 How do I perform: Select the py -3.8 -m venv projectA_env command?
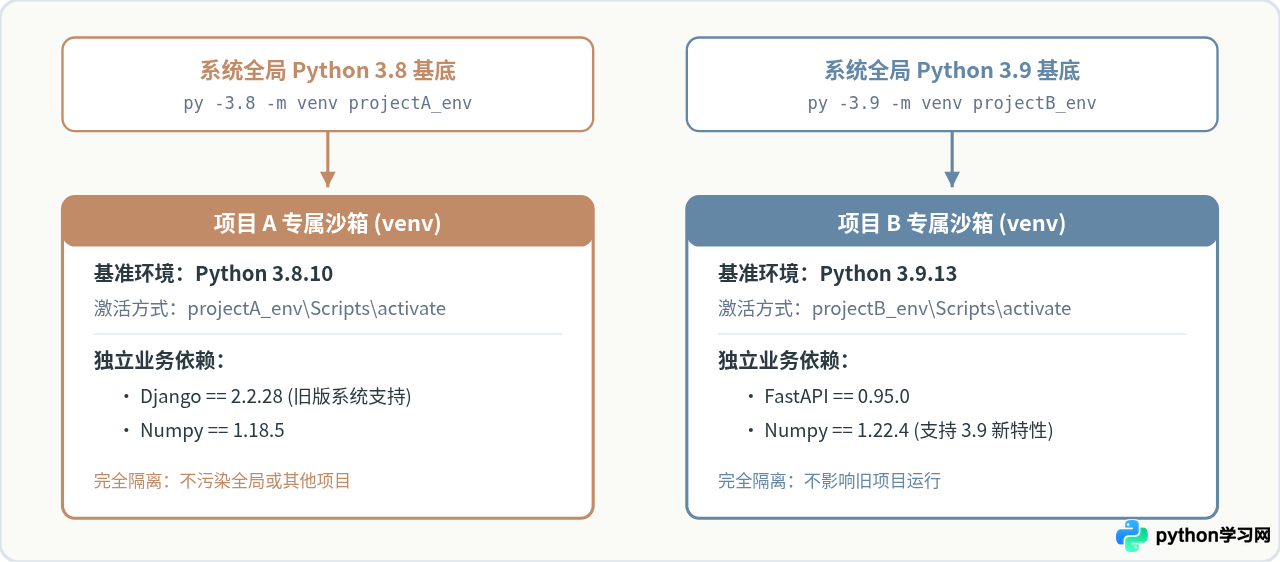point(328,103)
